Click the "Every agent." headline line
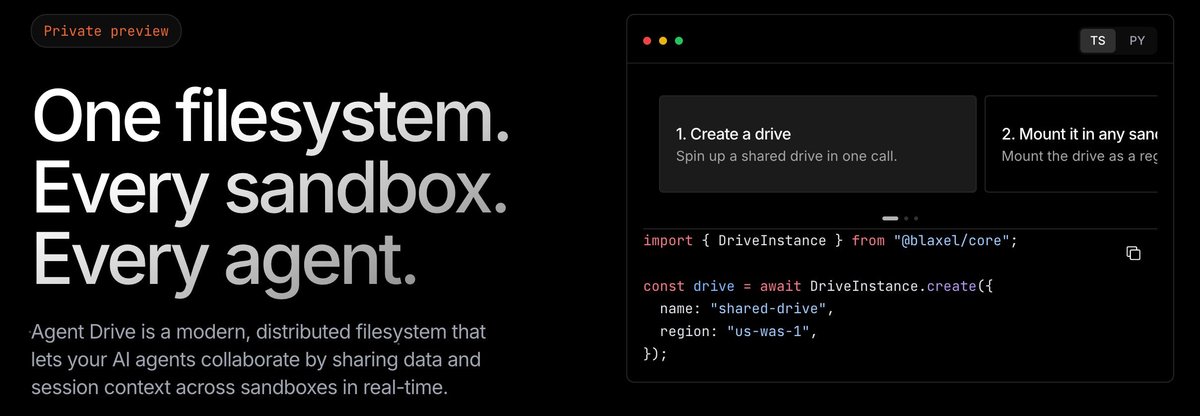The image size is (1200, 416). point(225,260)
